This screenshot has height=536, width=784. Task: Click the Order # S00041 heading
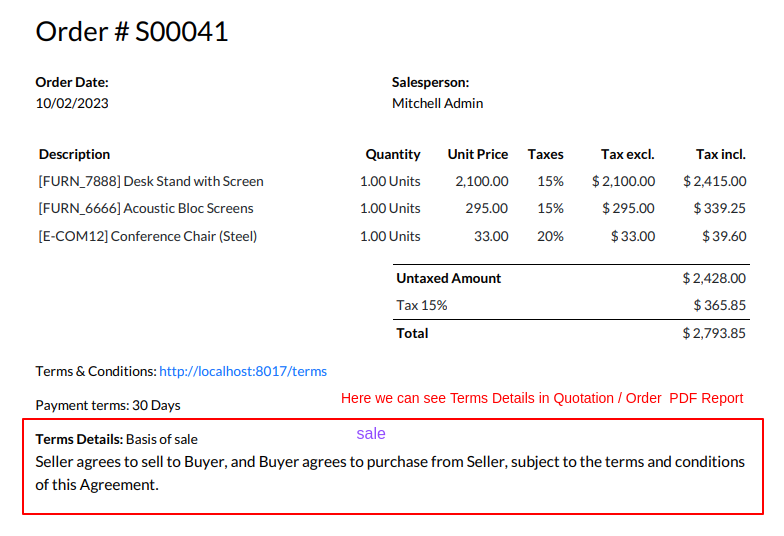click(x=132, y=32)
